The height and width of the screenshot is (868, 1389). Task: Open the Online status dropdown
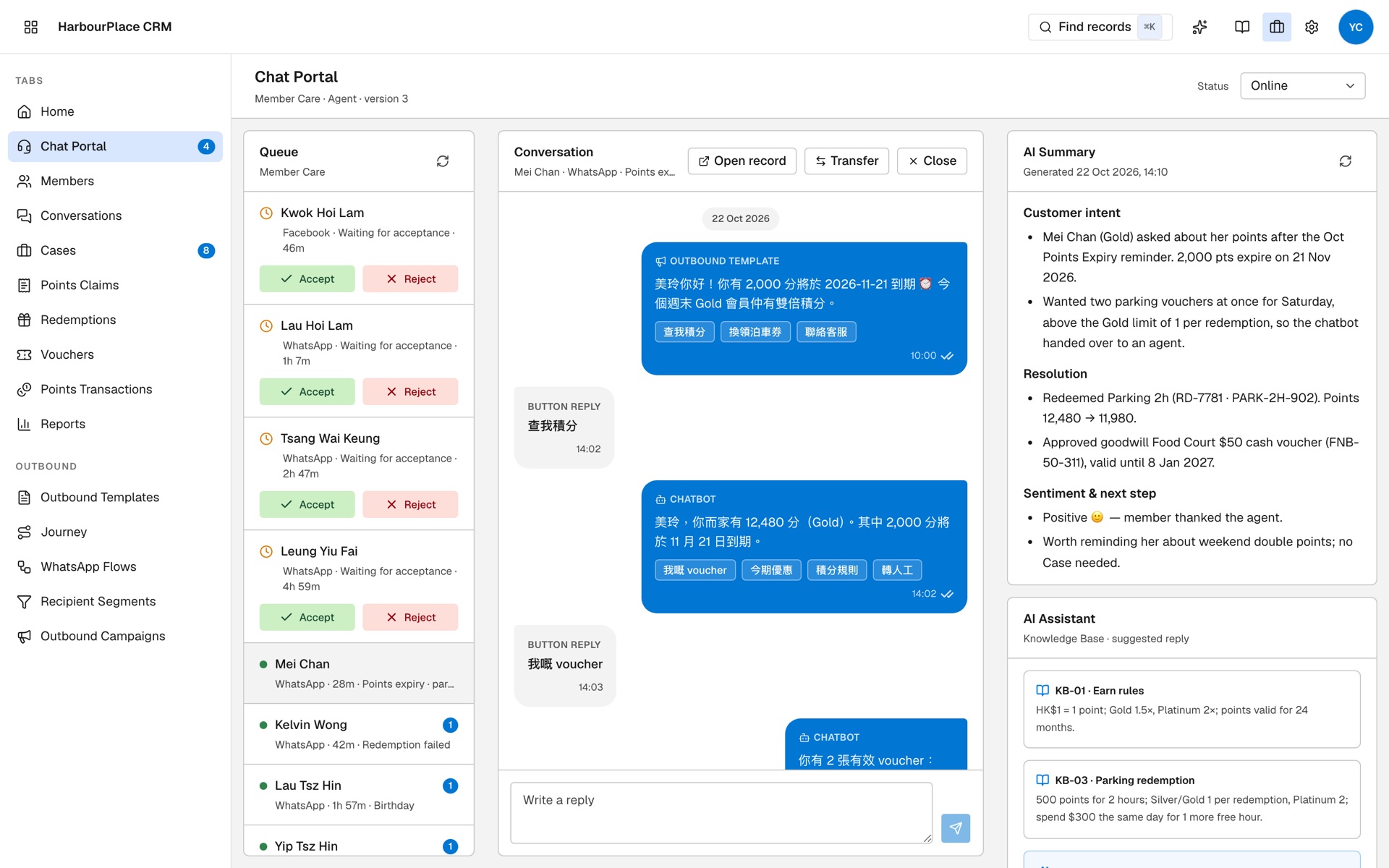pos(1302,85)
